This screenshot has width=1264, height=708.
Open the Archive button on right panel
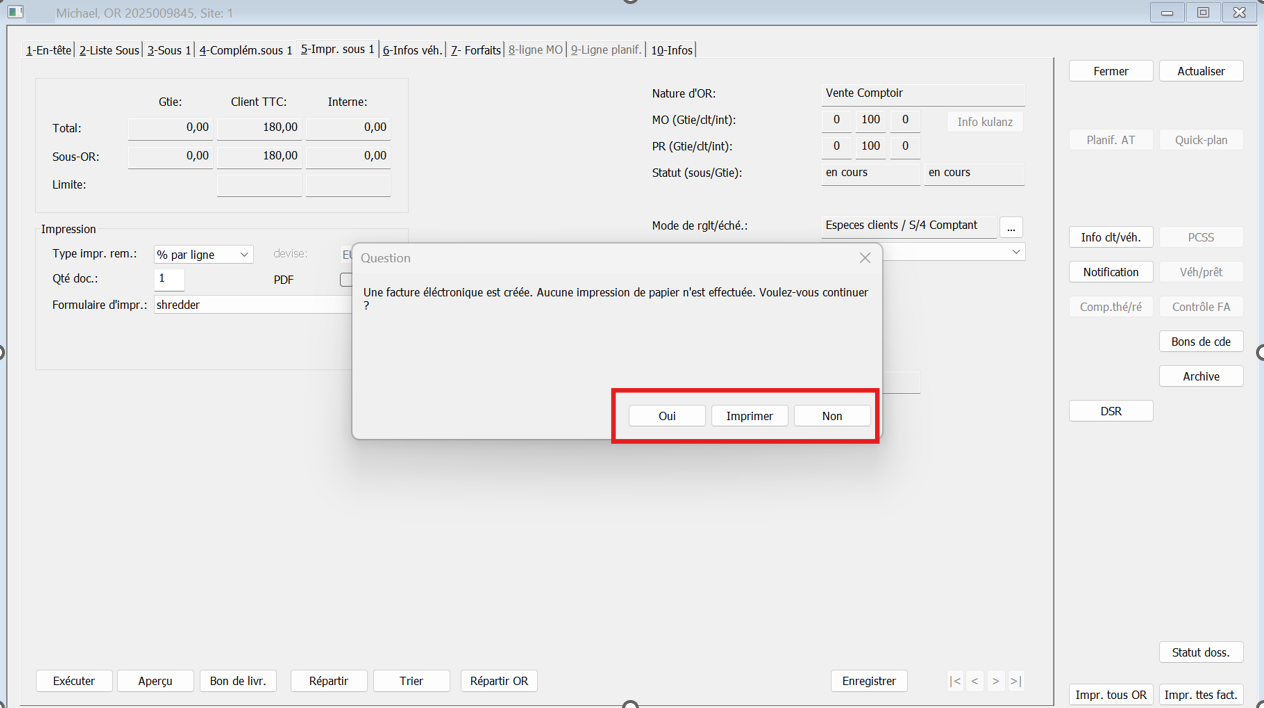click(1201, 377)
